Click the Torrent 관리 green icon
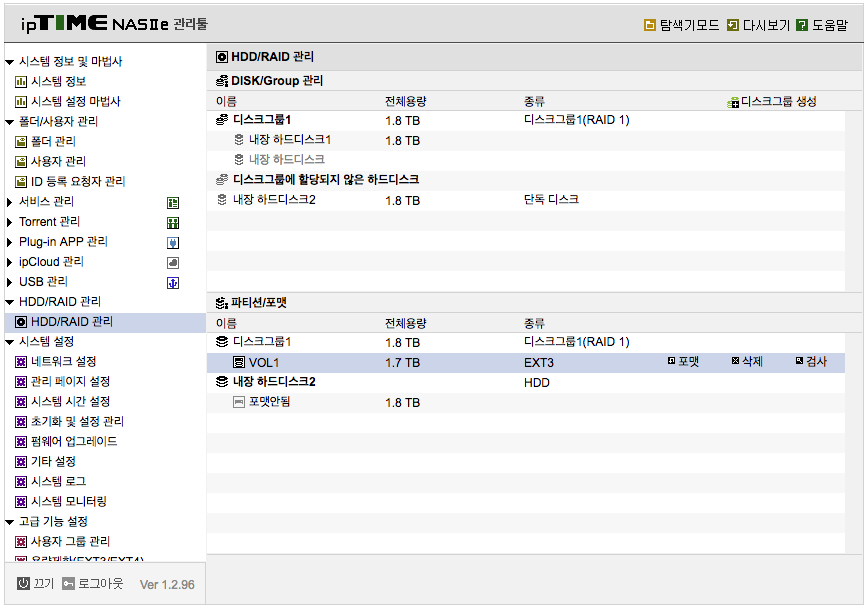 pos(173,222)
